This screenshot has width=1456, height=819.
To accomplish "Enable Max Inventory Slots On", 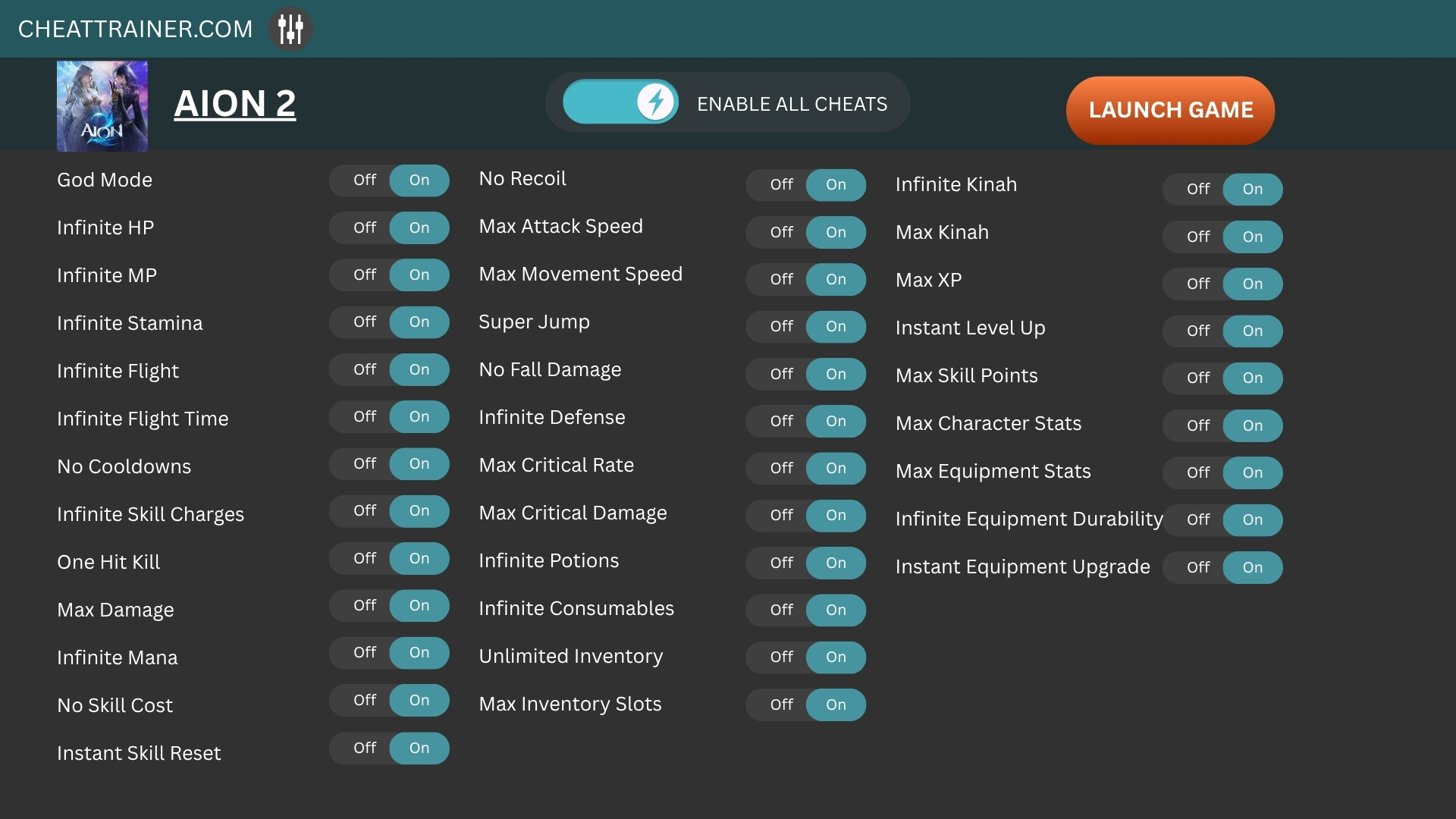I will tap(836, 704).
